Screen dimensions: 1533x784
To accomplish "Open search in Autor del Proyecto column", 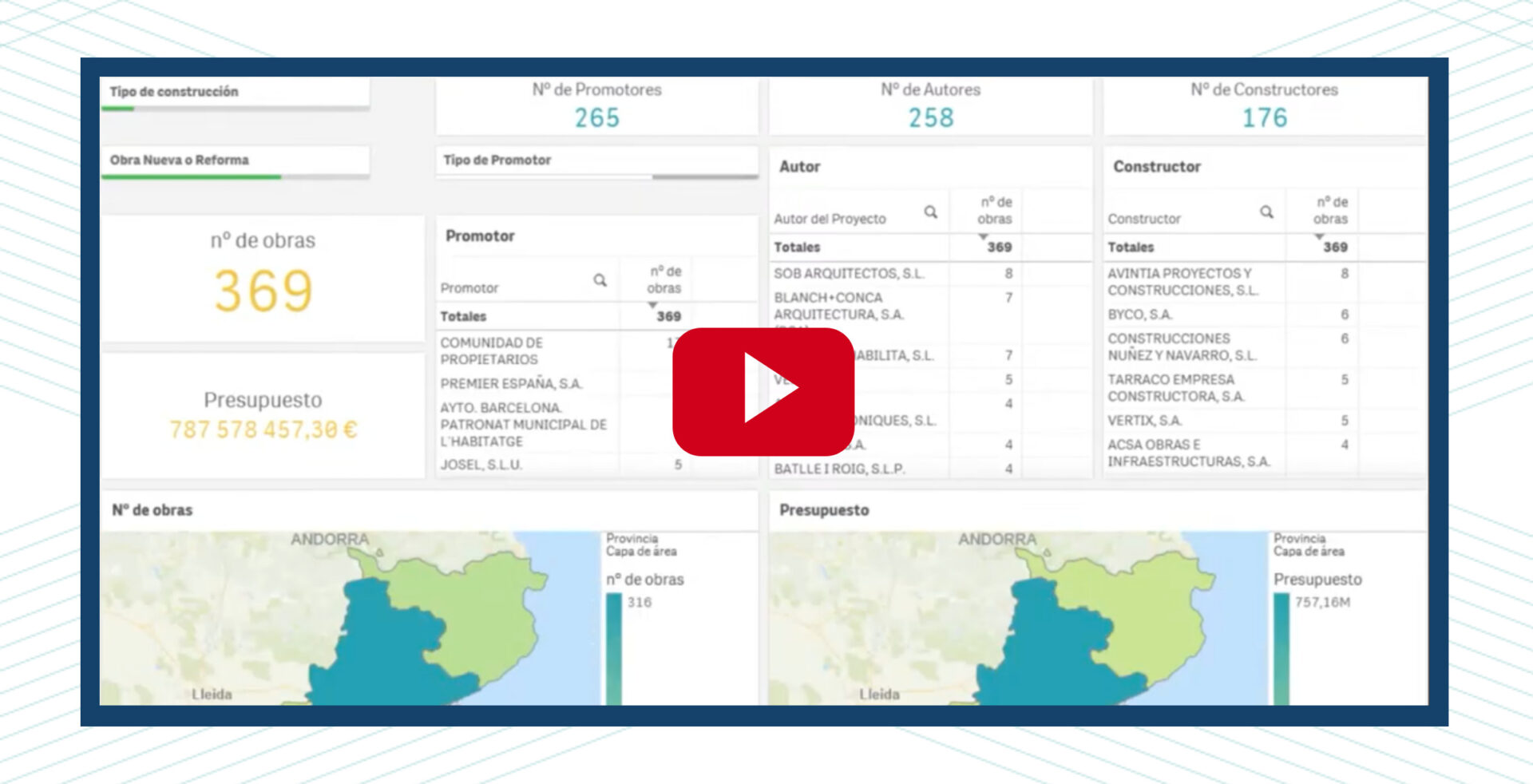I will [931, 212].
